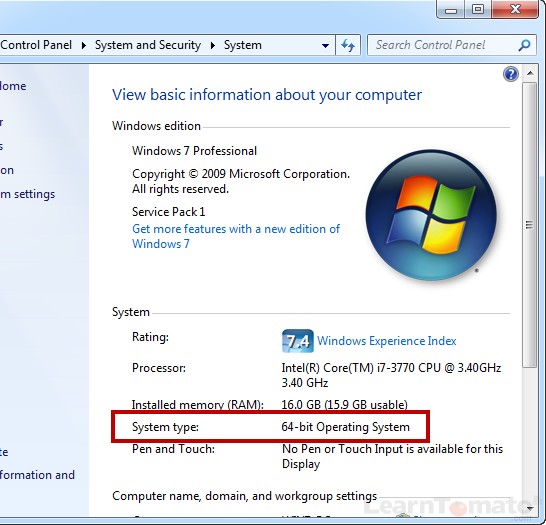Open the address bar history dropdown arrow

(325, 46)
